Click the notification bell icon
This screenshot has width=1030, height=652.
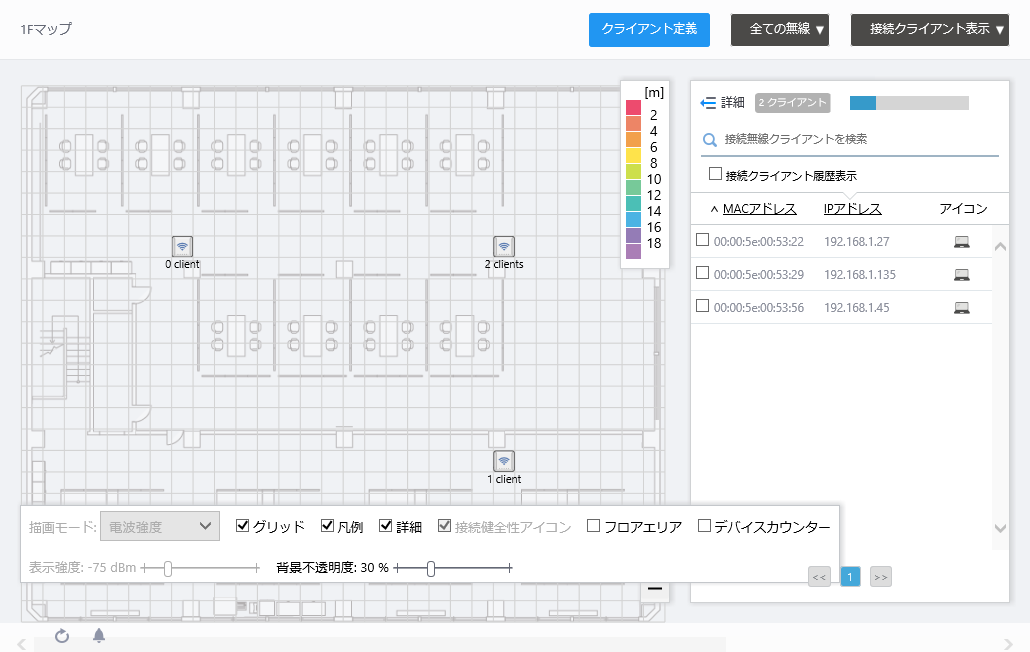[x=98, y=637]
